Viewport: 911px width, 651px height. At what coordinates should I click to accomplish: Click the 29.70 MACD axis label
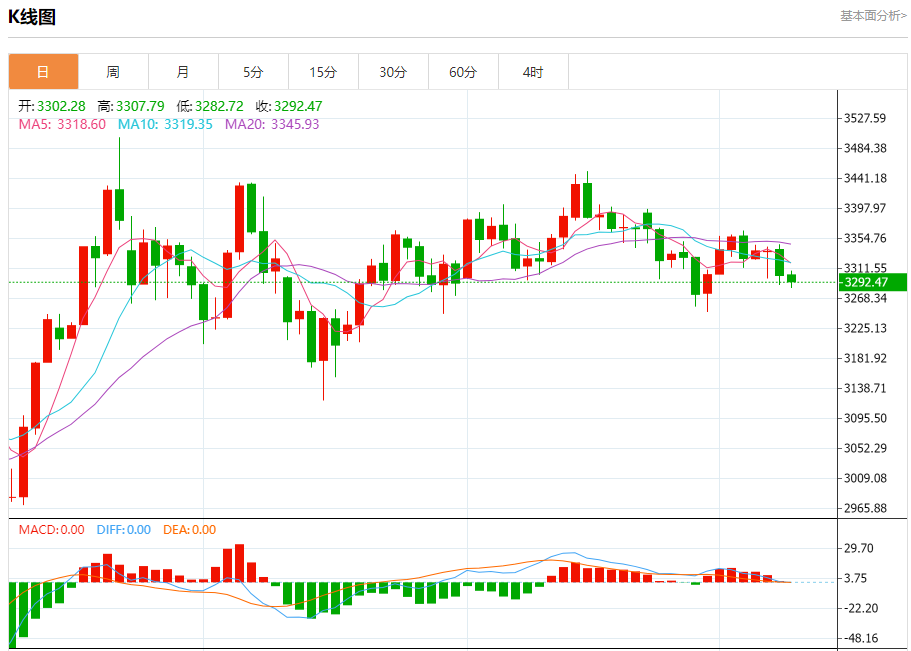(859, 549)
